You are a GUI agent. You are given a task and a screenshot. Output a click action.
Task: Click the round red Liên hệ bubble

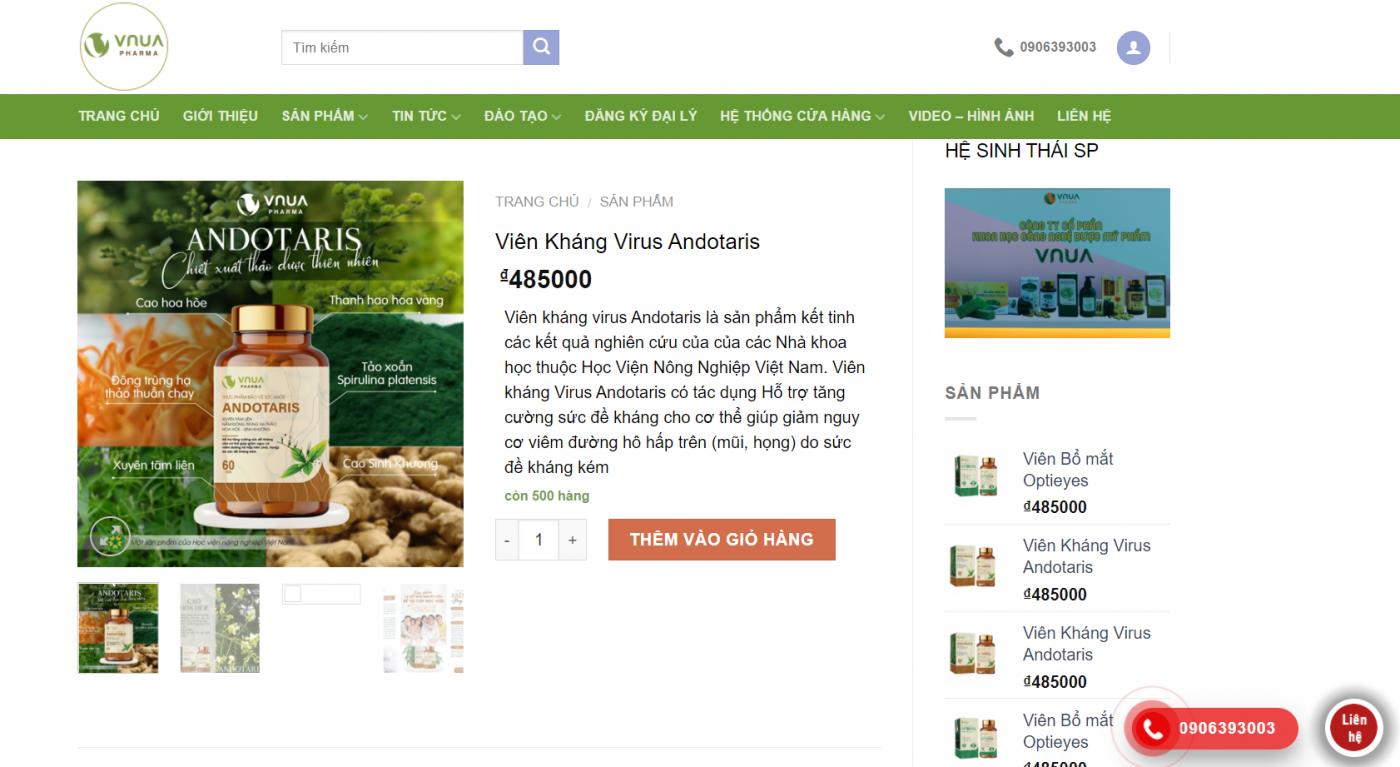coord(1354,727)
